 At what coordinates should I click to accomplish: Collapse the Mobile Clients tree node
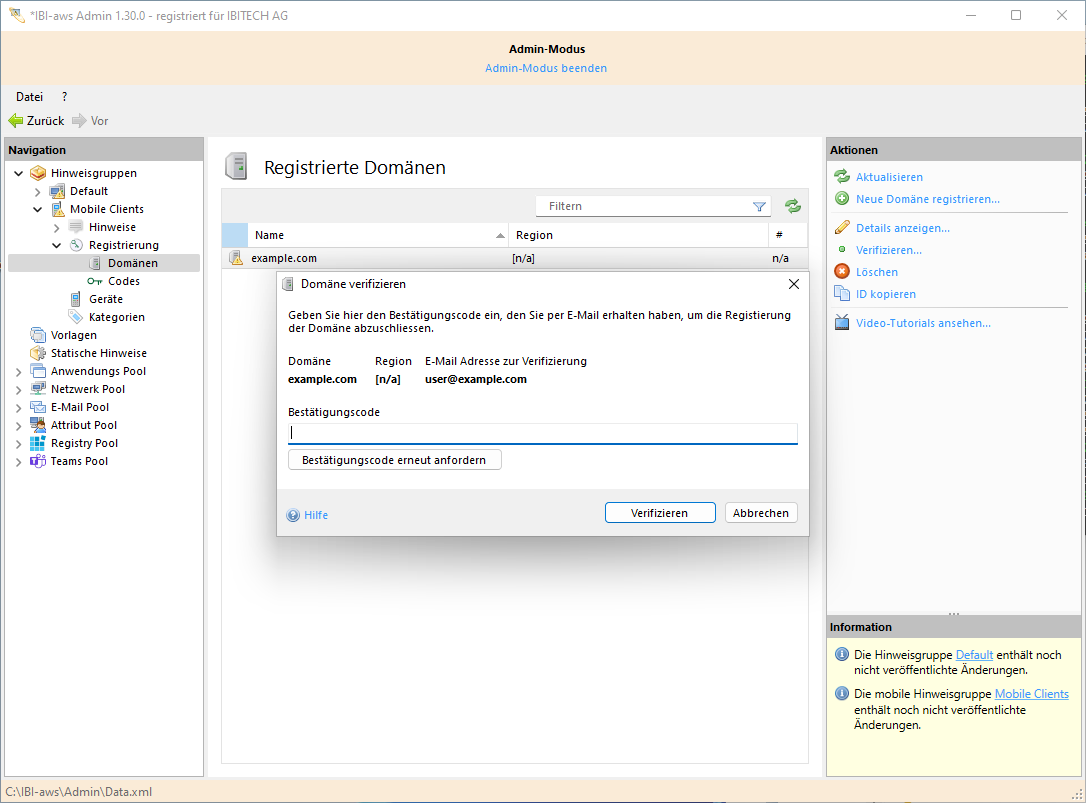[38, 210]
